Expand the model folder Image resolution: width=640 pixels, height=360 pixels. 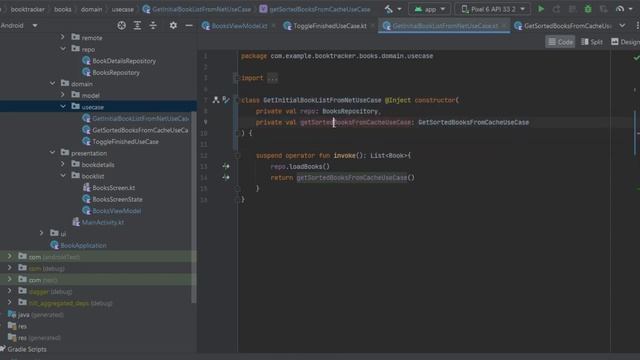(x=62, y=95)
